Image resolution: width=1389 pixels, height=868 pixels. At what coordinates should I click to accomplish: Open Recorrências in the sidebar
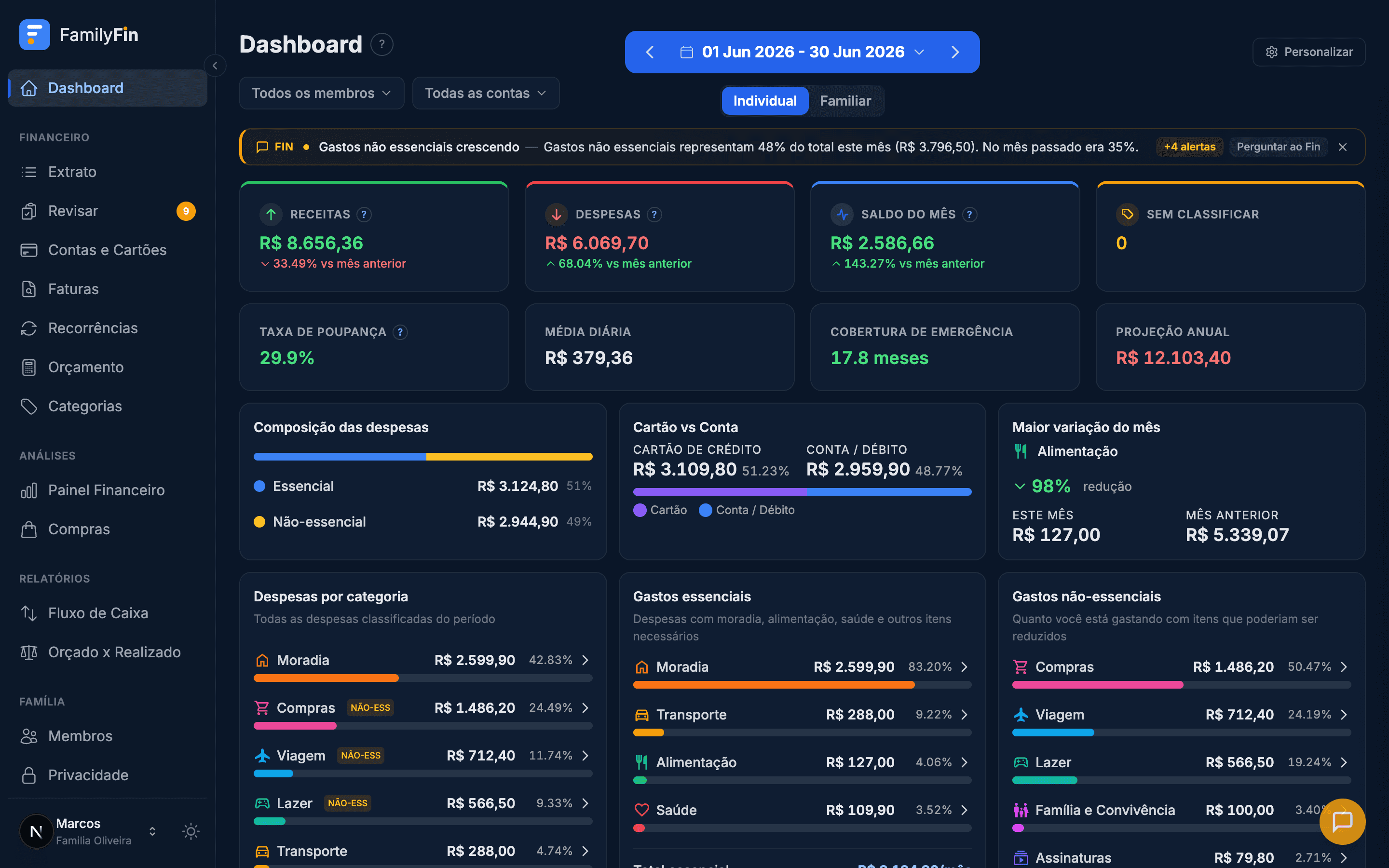click(x=108, y=328)
